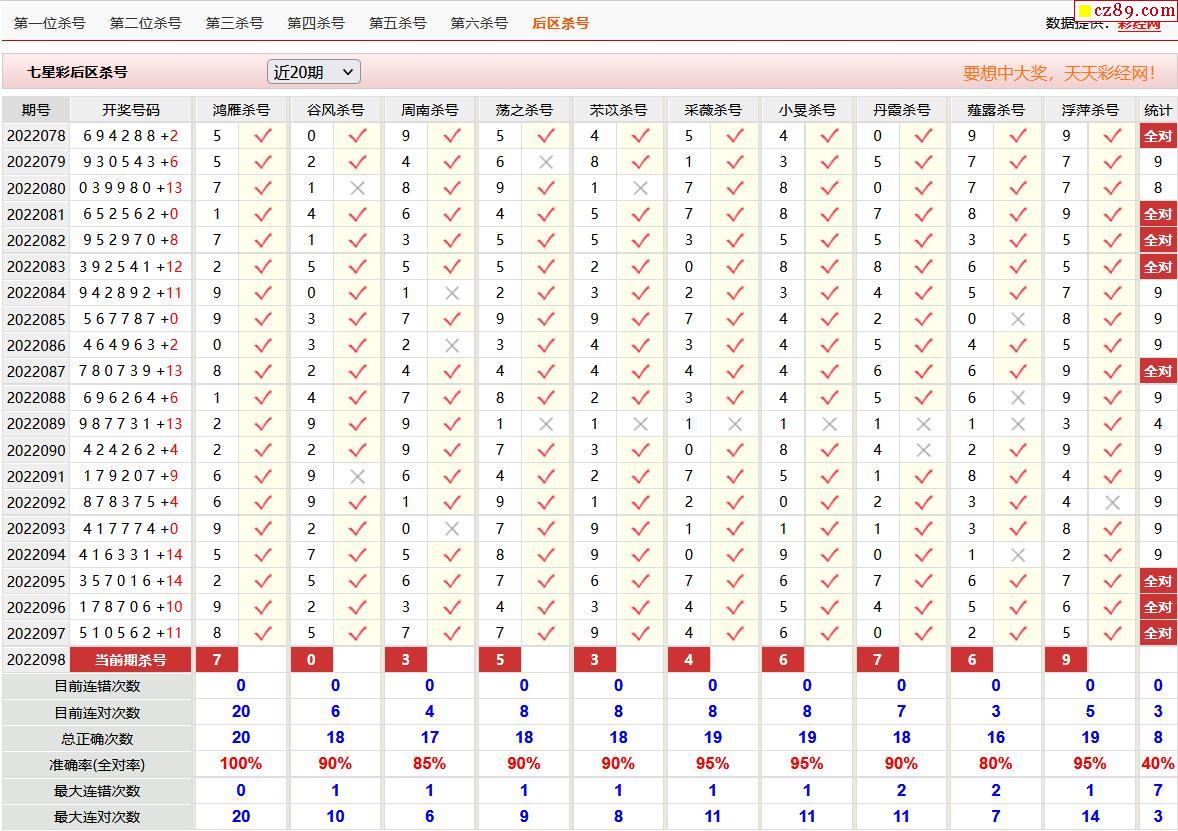Image resolution: width=1178 pixels, height=831 pixels.
Task: Click the 期号 column header
Action: click(35, 110)
